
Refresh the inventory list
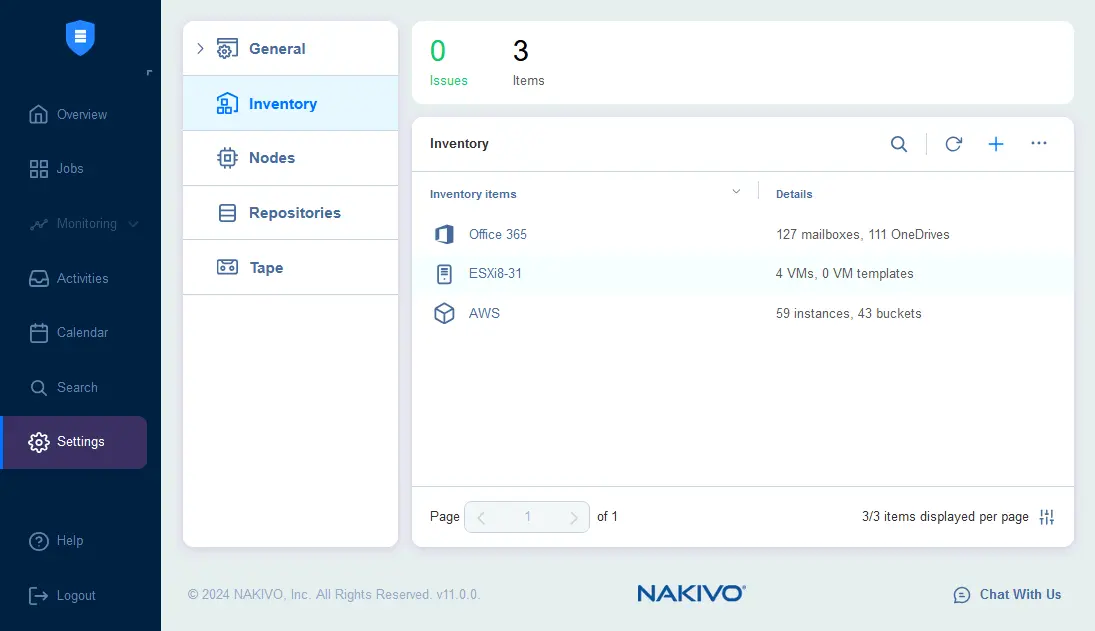pyautogui.click(x=953, y=144)
